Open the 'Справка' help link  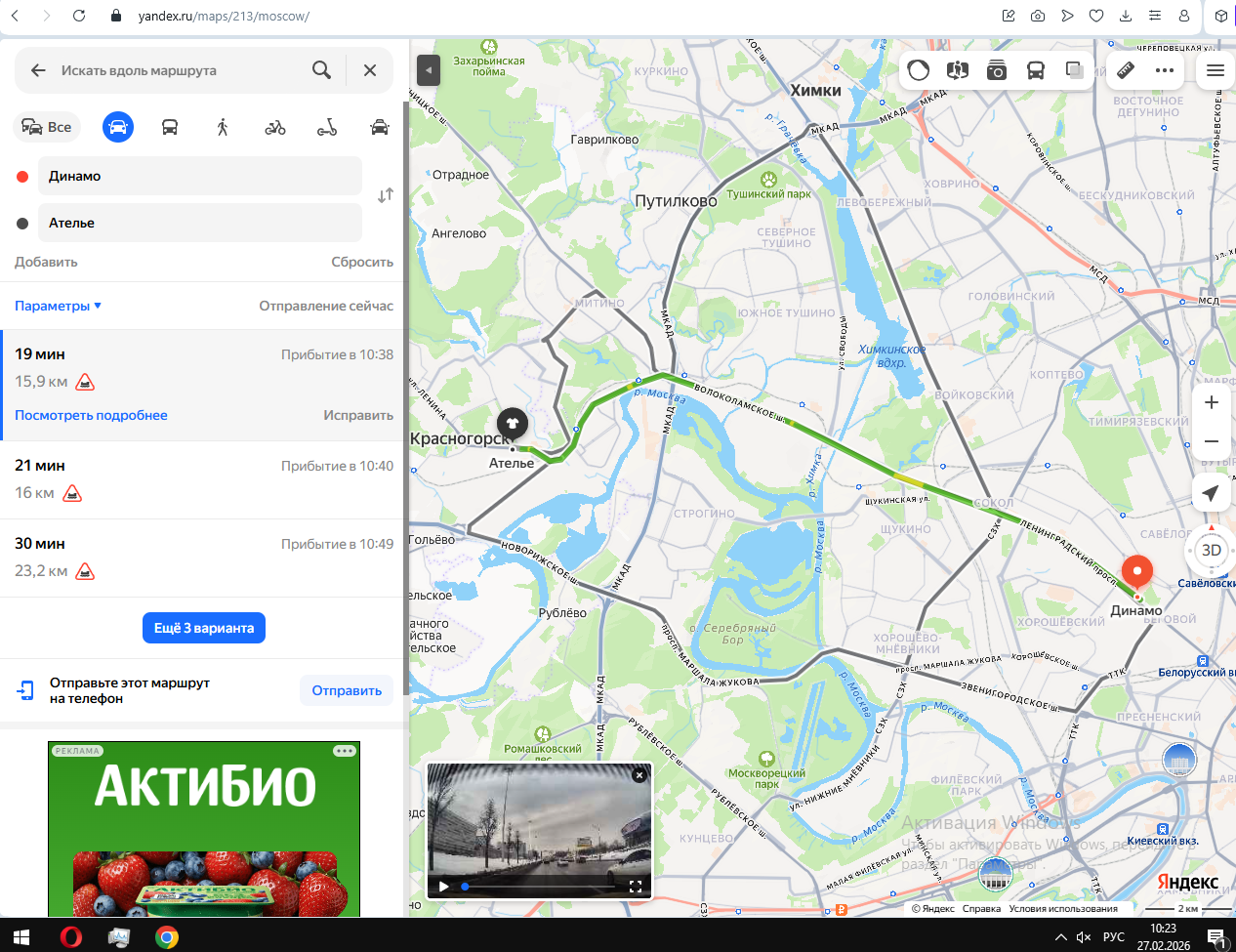(981, 908)
